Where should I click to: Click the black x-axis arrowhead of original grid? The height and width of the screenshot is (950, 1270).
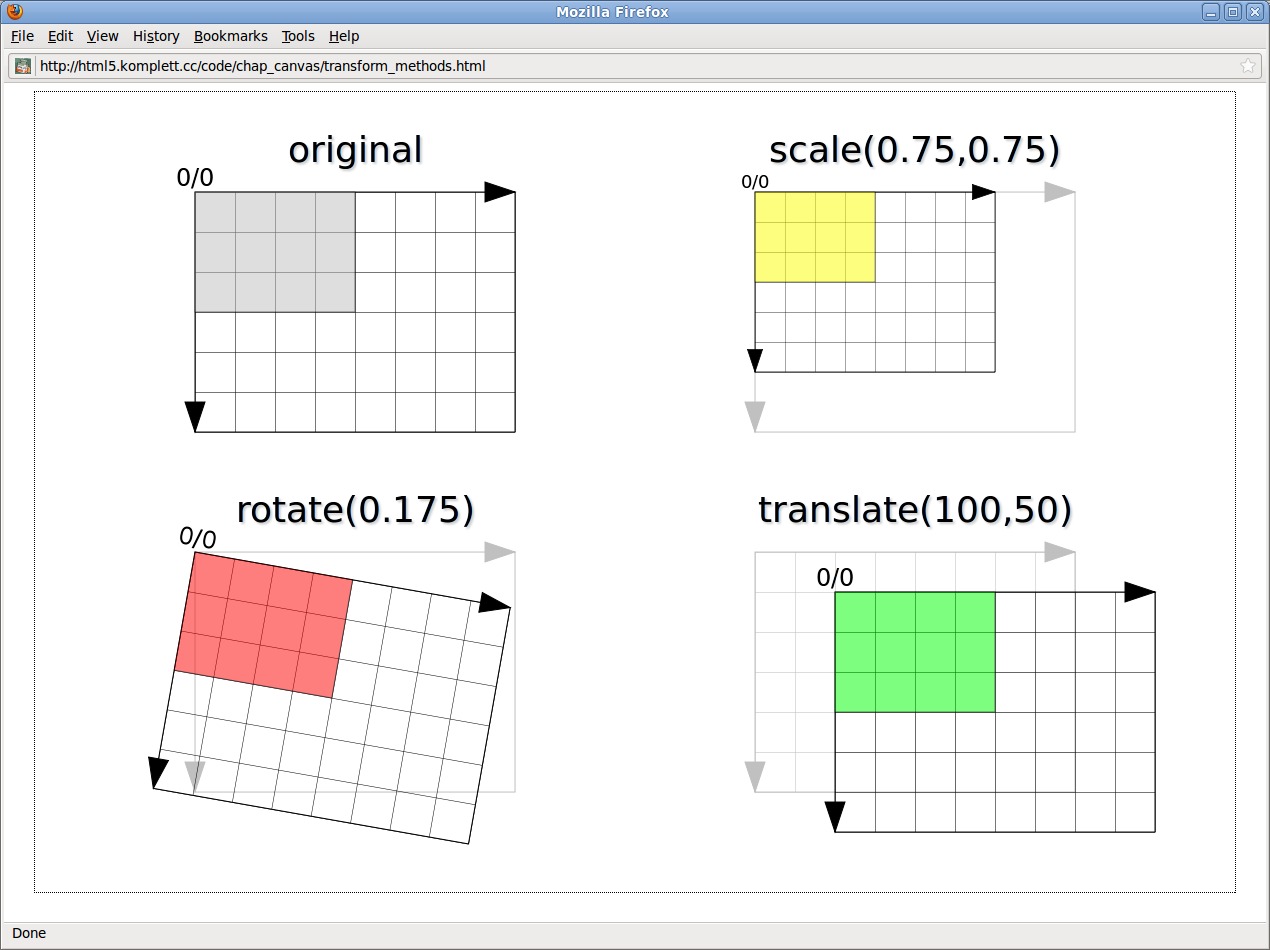499,192
